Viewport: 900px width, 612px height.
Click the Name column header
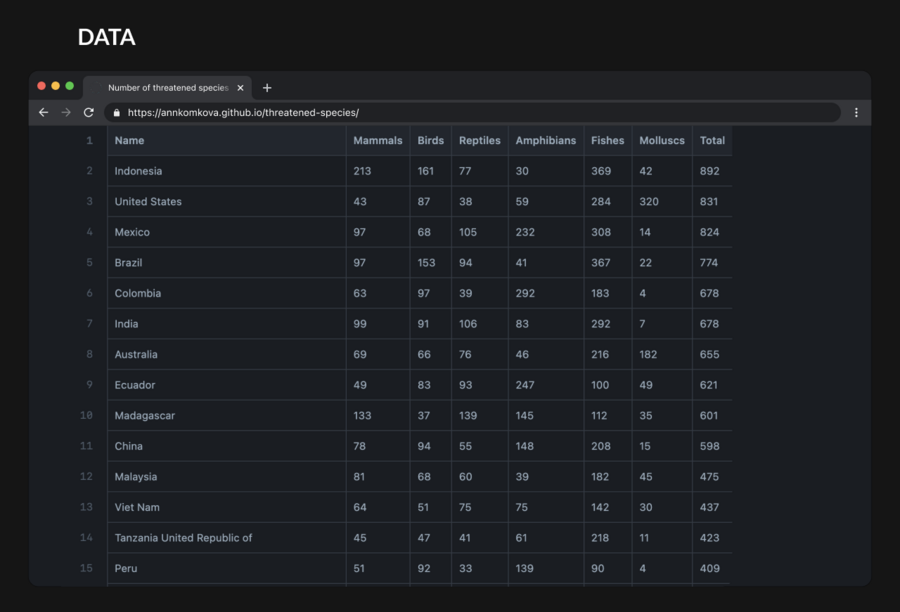click(130, 141)
